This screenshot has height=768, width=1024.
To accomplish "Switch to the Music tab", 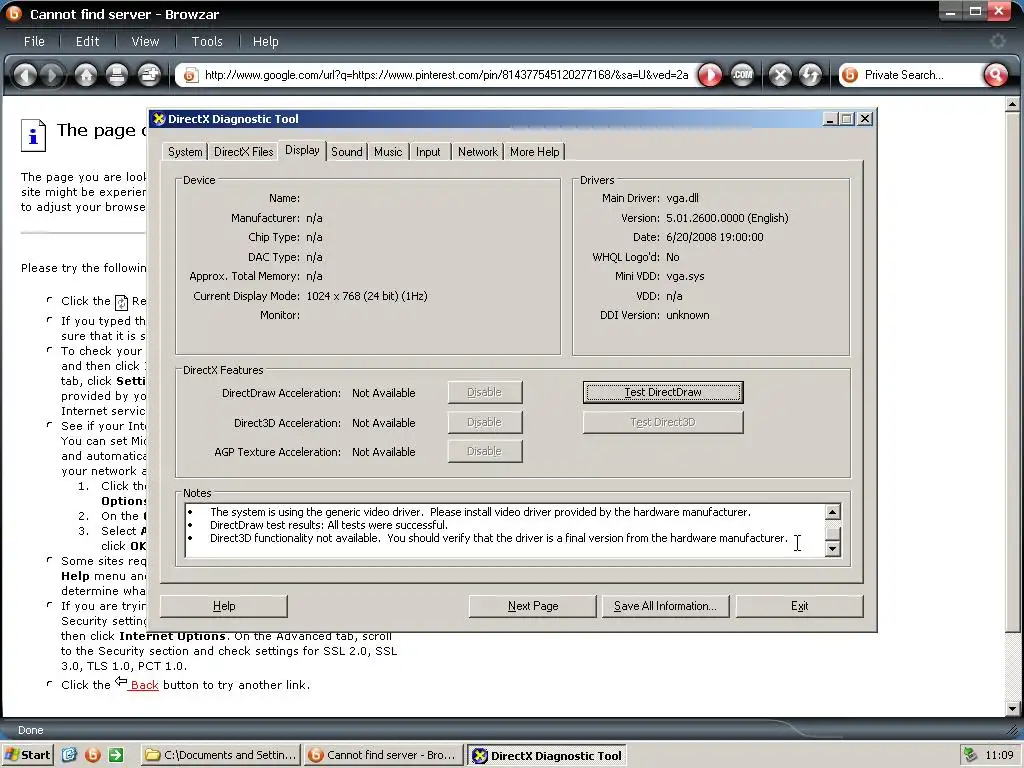I will (388, 152).
